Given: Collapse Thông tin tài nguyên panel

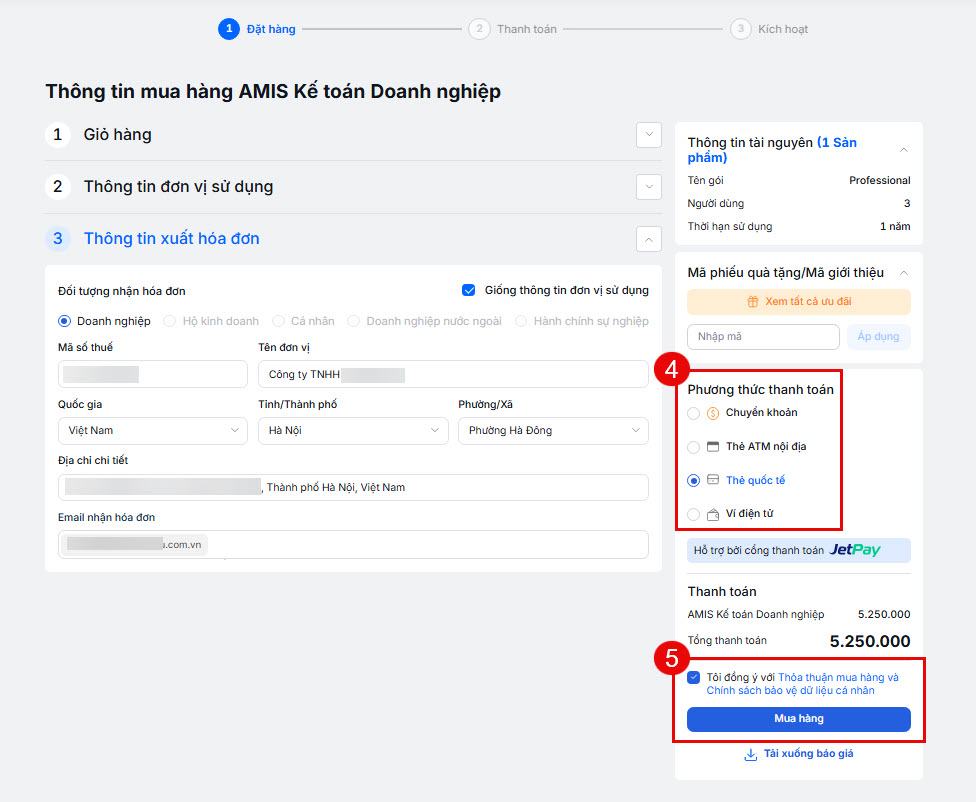Looking at the screenshot, I should pyautogui.click(x=904, y=150).
